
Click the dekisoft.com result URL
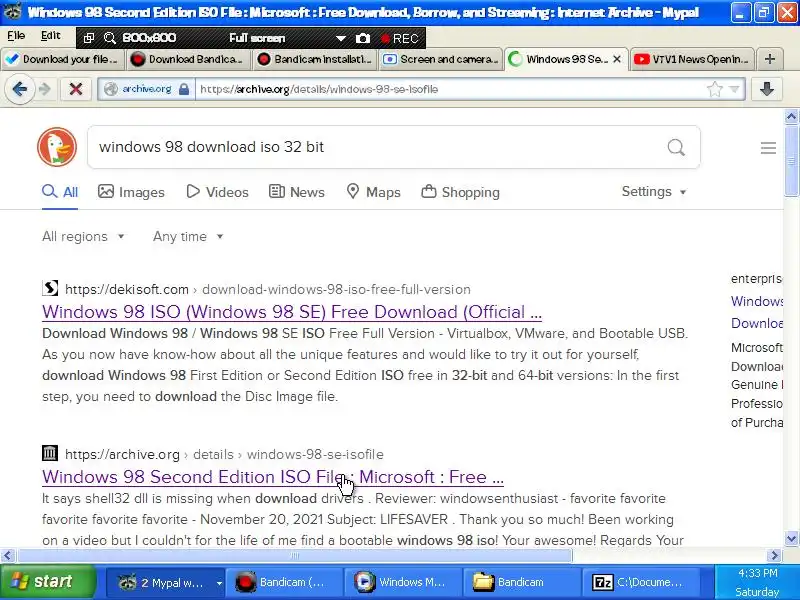[268, 289]
